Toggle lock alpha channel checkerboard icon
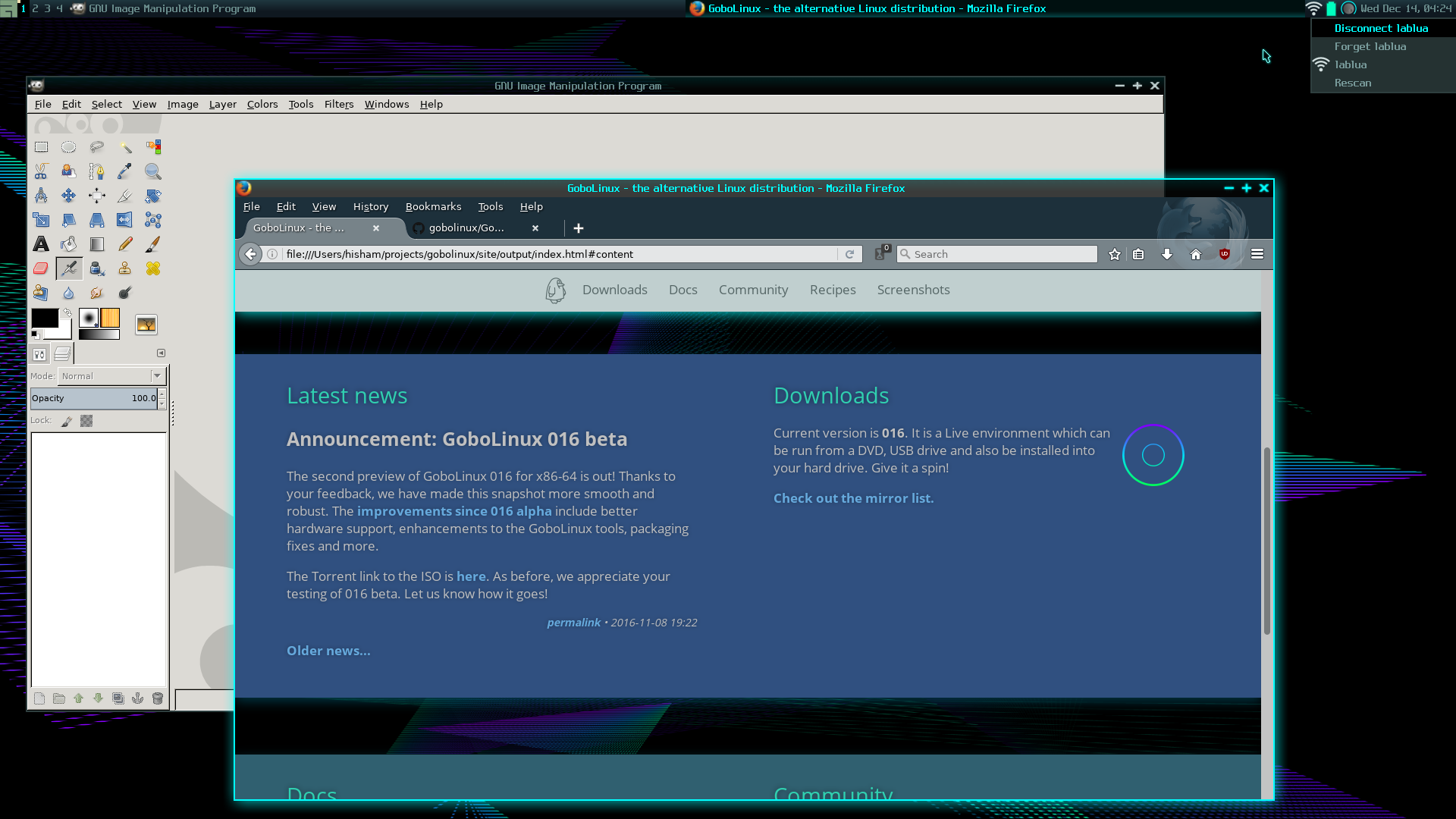This screenshot has width=1456, height=819. [x=86, y=421]
